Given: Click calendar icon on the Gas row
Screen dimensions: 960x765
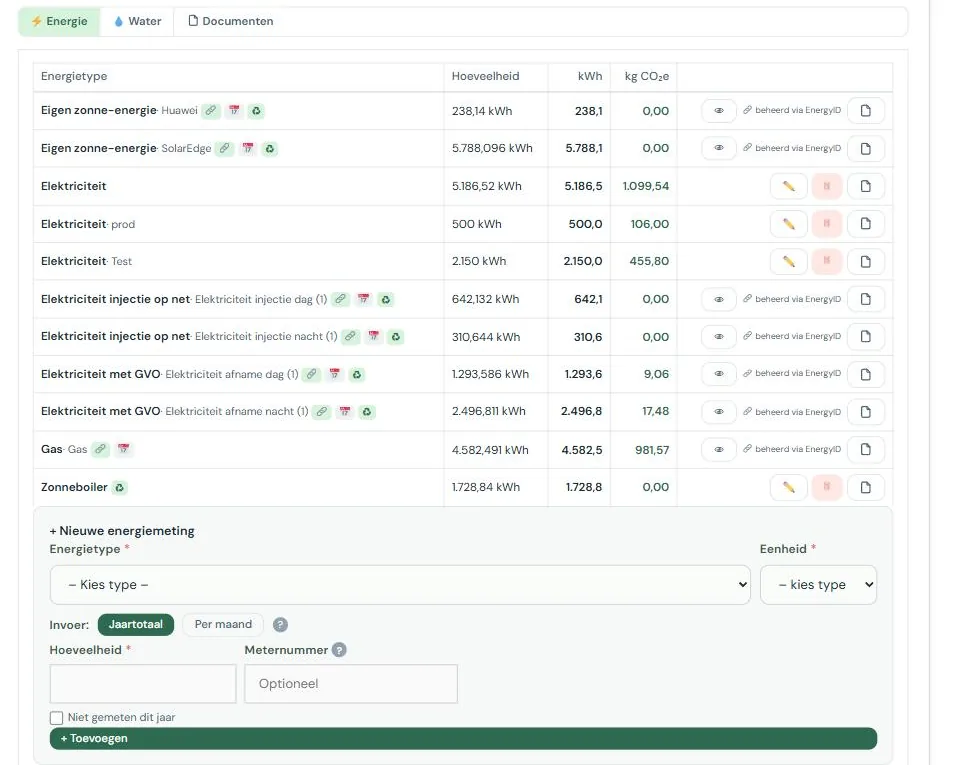Looking at the screenshot, I should [x=124, y=449].
